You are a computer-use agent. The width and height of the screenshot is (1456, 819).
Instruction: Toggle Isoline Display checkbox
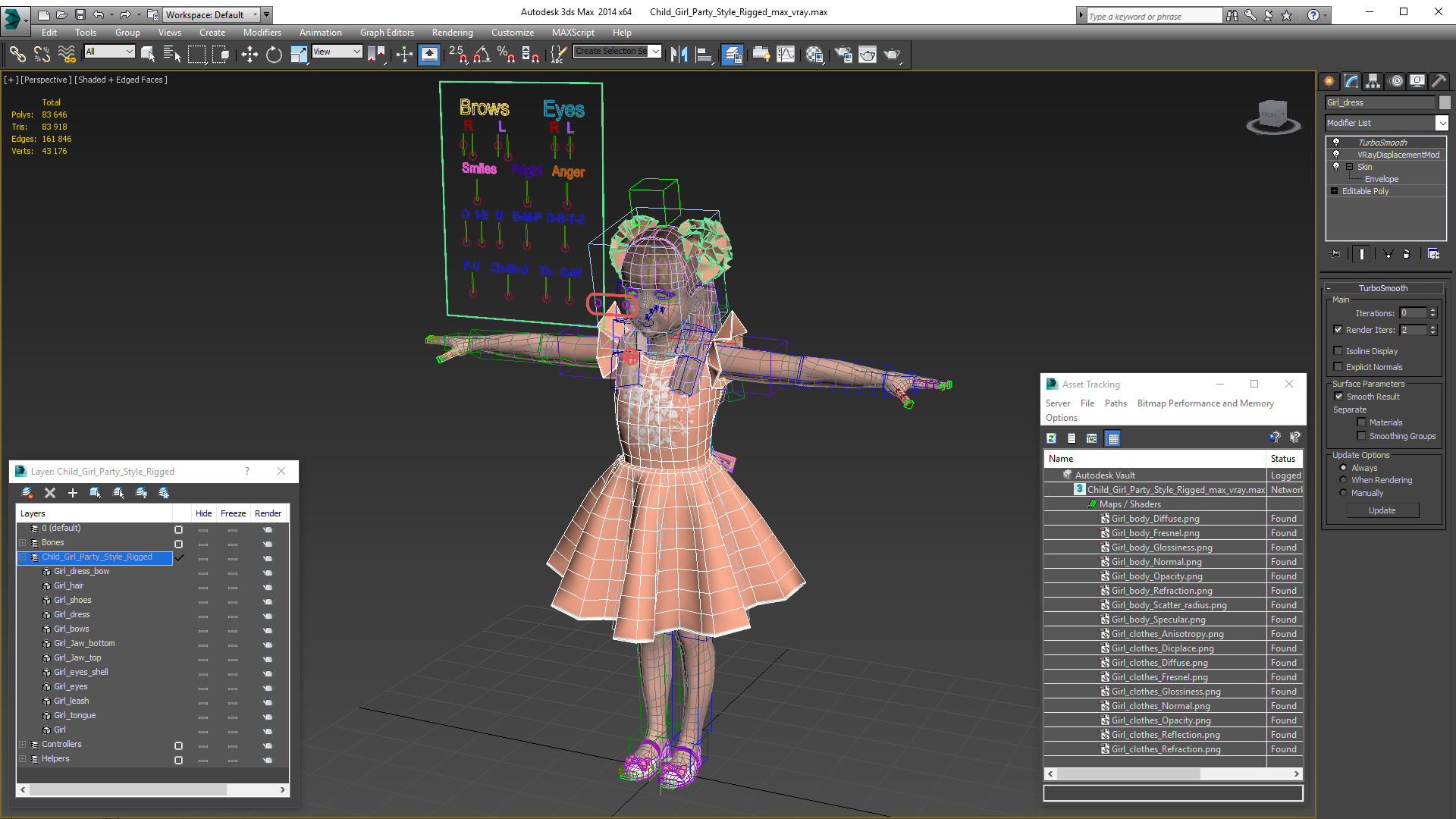click(x=1338, y=350)
